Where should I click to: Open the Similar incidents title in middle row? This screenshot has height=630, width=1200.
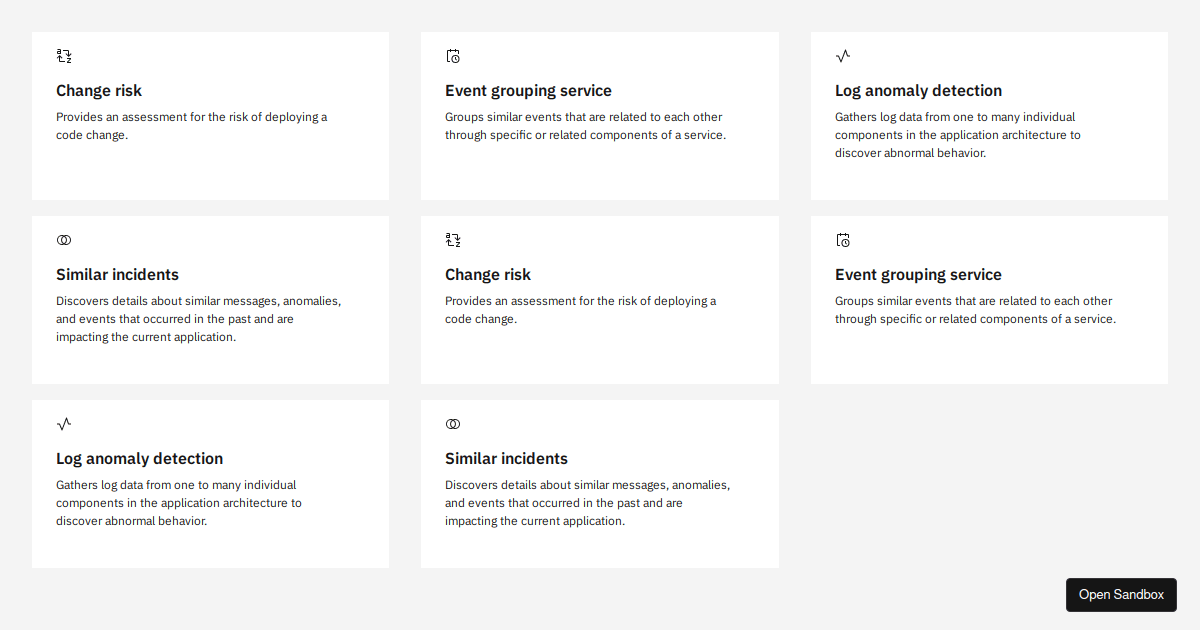coord(117,274)
